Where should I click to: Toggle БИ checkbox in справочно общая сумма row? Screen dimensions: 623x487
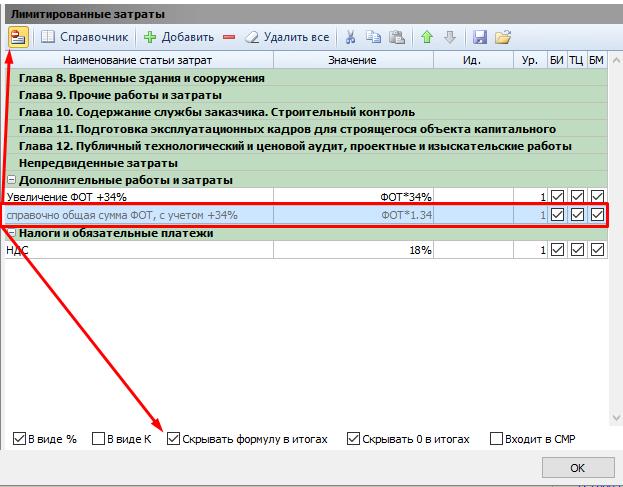(x=557, y=215)
